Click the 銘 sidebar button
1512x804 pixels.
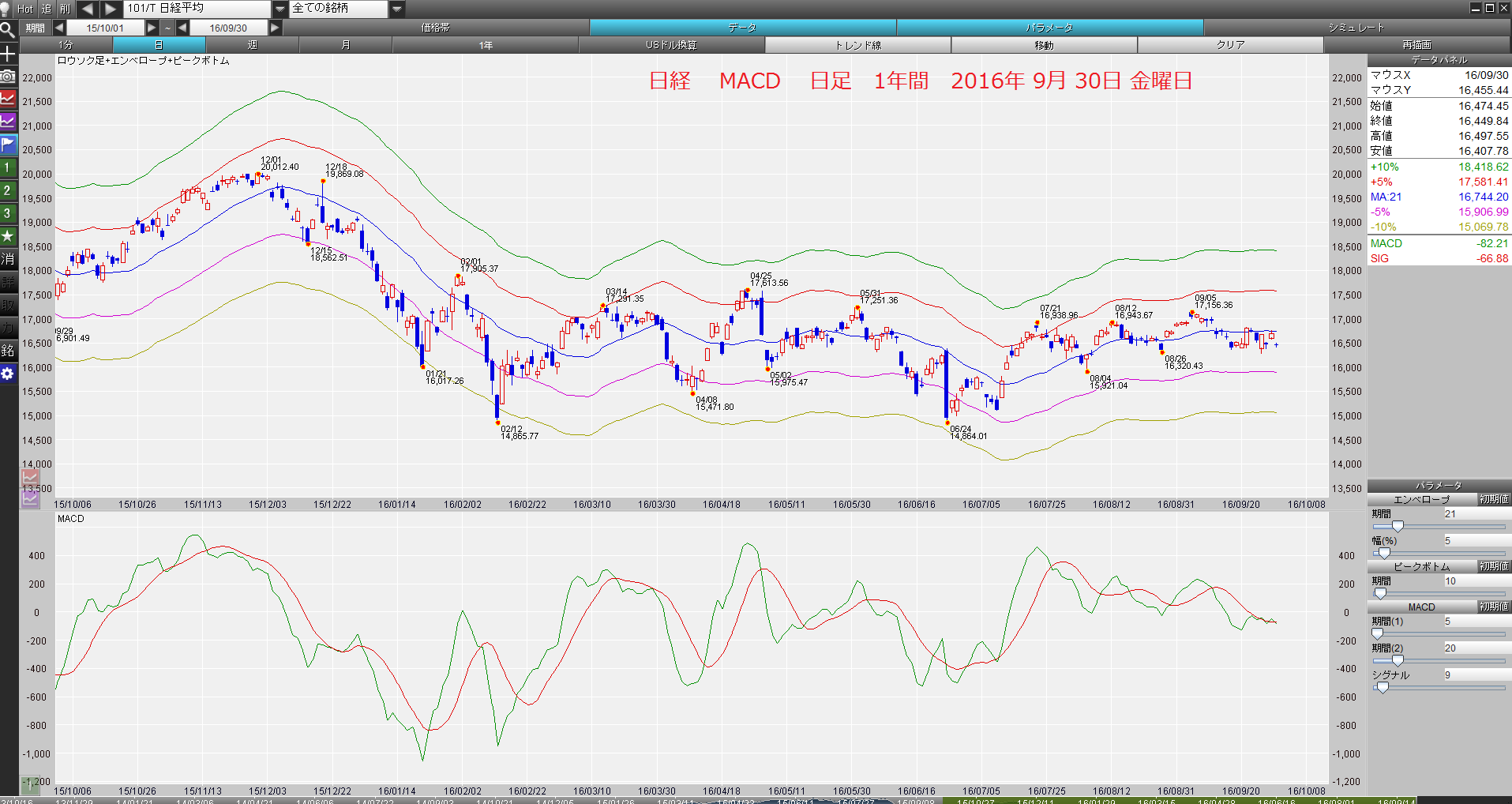8,351
